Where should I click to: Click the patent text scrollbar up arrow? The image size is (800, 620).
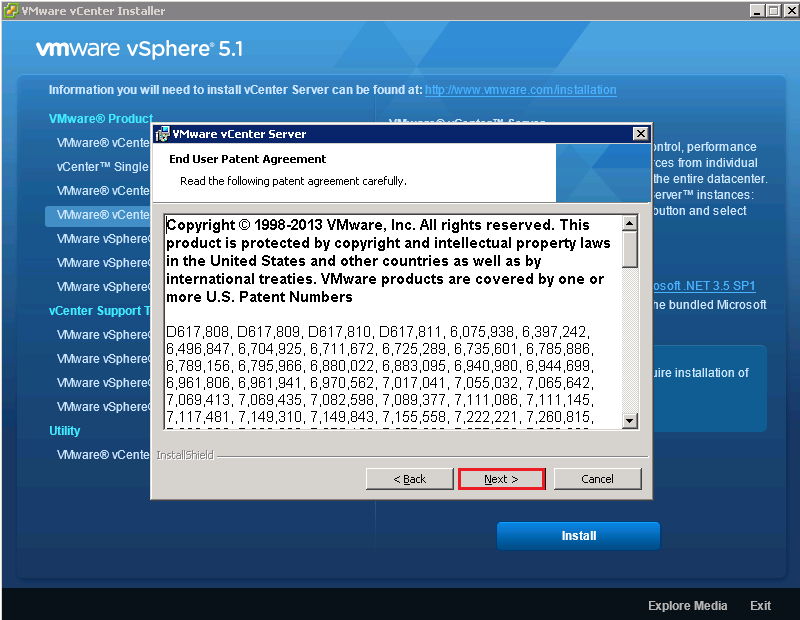(x=630, y=224)
